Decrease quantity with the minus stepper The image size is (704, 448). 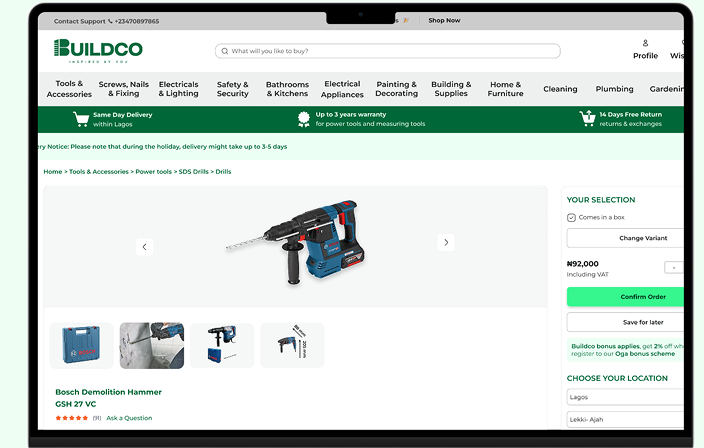click(674, 267)
